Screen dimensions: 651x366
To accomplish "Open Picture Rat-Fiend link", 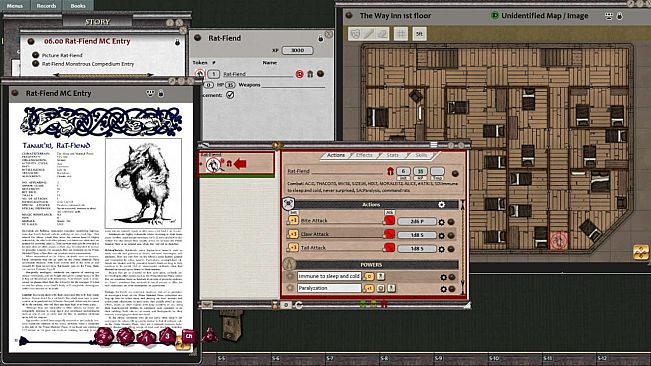I will 62,55.
